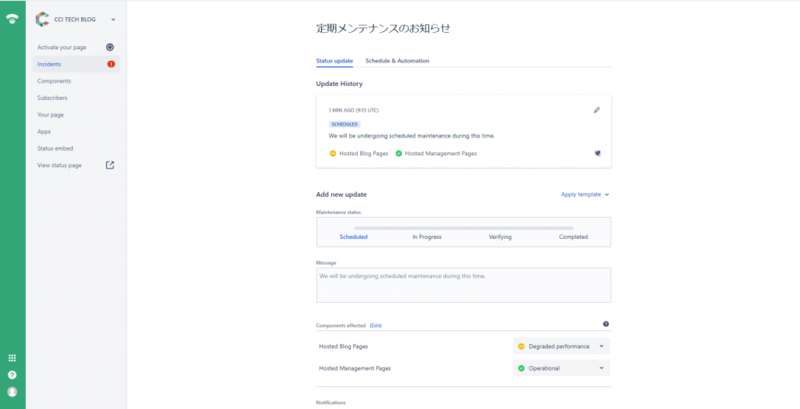Click the View status page link
800x409 pixels.
click(x=59, y=165)
